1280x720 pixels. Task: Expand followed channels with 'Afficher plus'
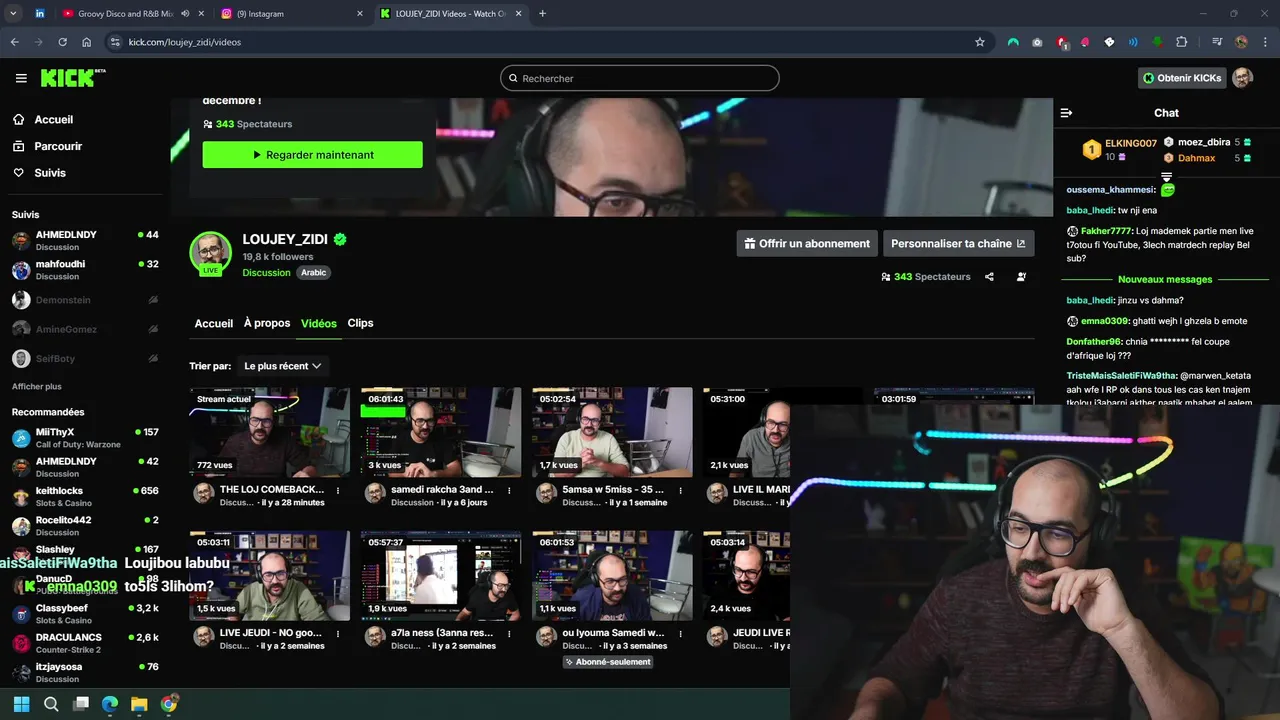[x=36, y=387]
